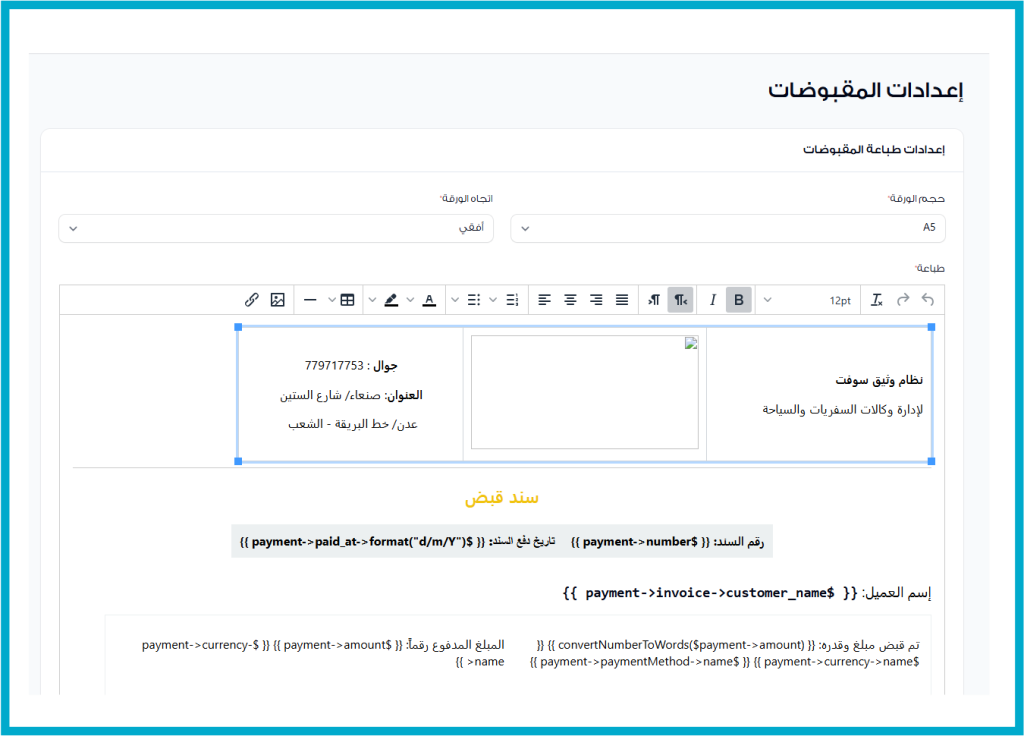Click the clear formatting icon
The image size is (1024, 736).
(877, 300)
